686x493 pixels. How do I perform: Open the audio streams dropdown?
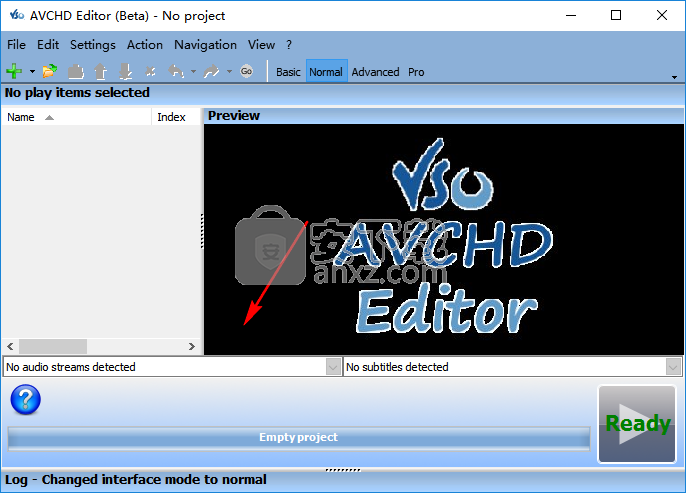(333, 367)
